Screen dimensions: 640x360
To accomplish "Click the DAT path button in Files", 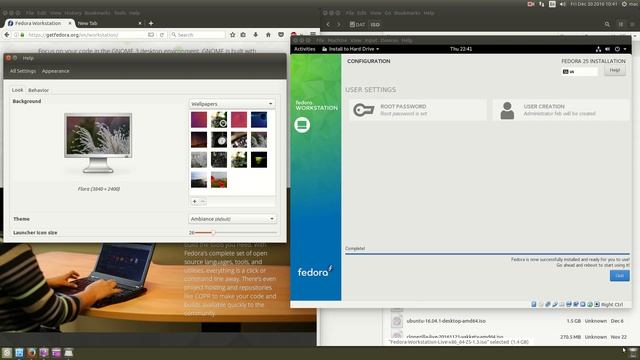I will [x=358, y=24].
